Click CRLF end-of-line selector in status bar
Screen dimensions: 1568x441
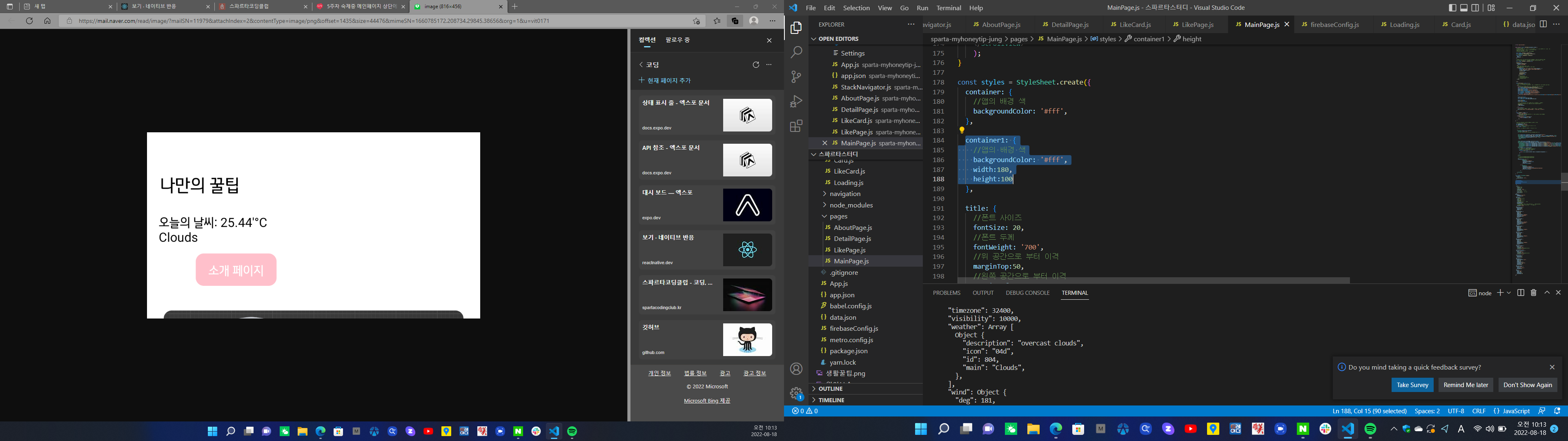[x=1479, y=411]
